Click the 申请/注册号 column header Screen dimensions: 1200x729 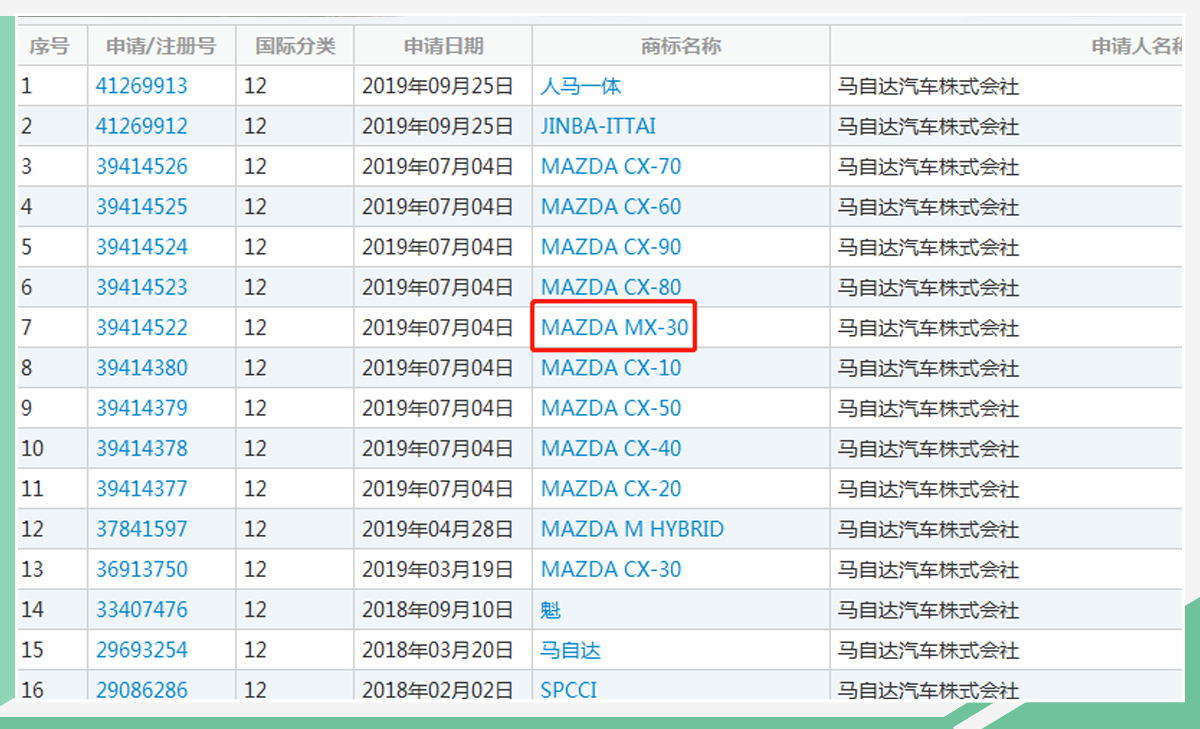[162, 46]
